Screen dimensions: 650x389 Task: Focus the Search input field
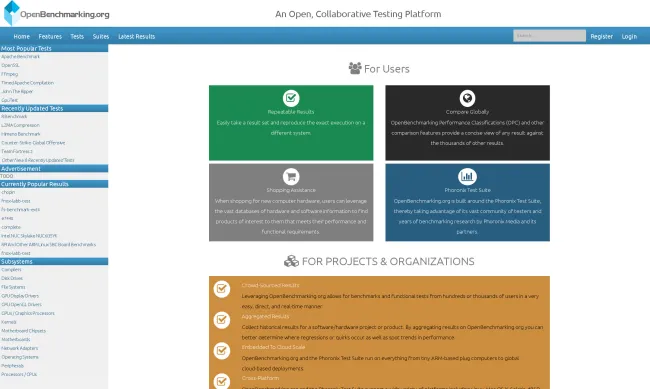click(x=549, y=36)
